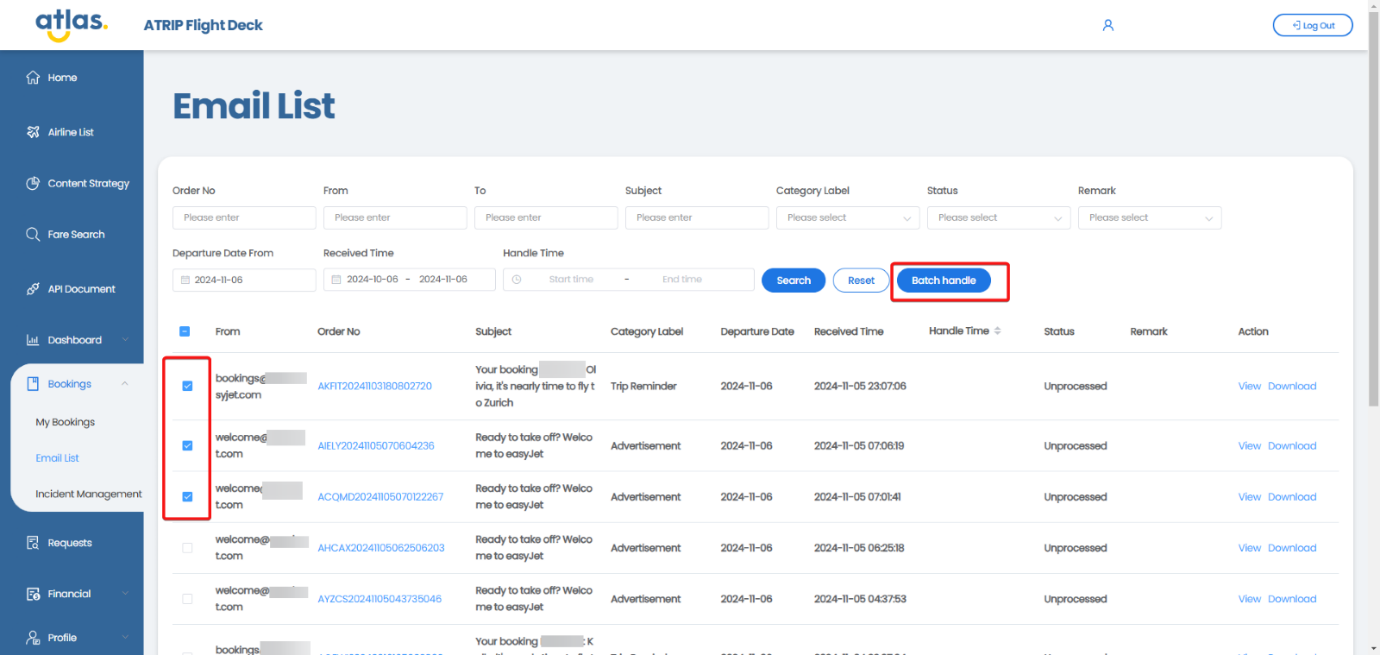The height and width of the screenshot is (655, 1380).
Task: Click the Fare Search magnifier icon
Action: (33, 235)
